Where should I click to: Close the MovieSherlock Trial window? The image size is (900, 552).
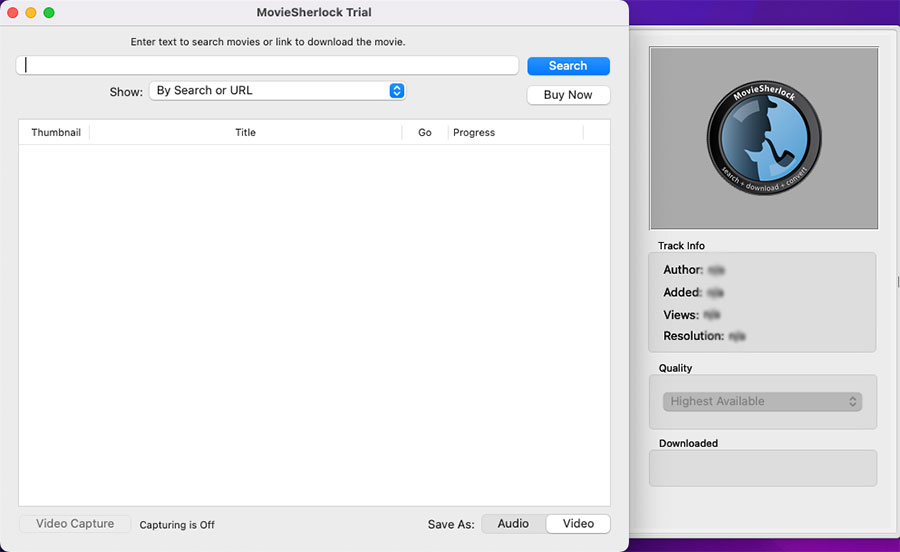[13, 13]
